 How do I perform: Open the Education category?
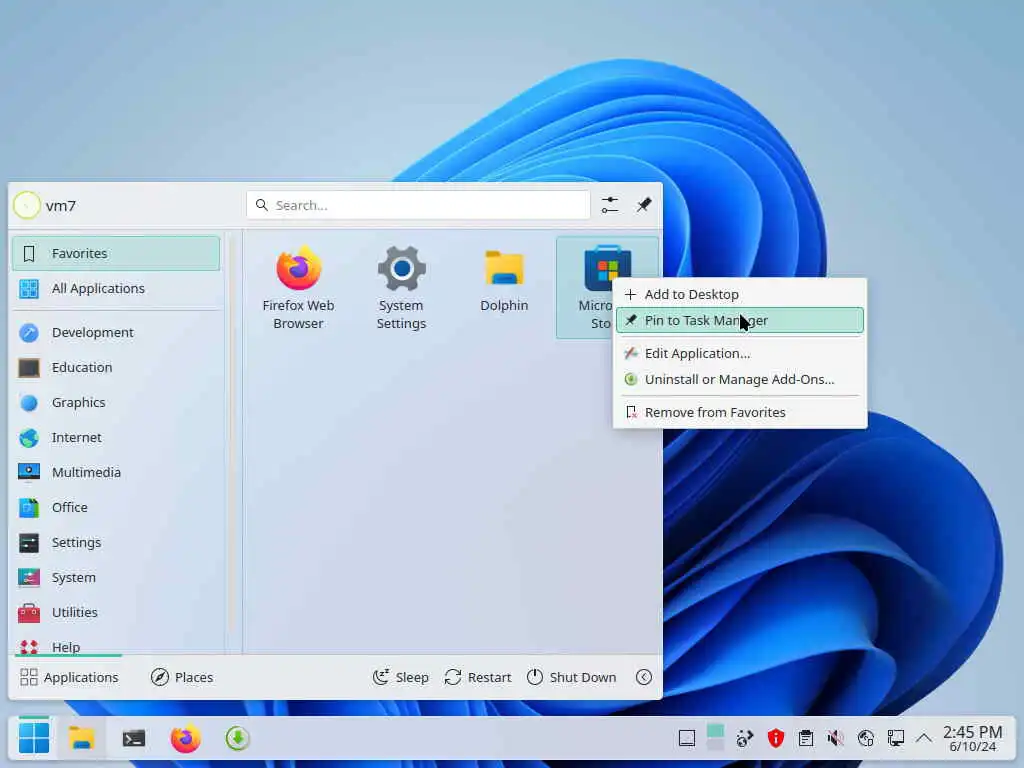(116, 368)
